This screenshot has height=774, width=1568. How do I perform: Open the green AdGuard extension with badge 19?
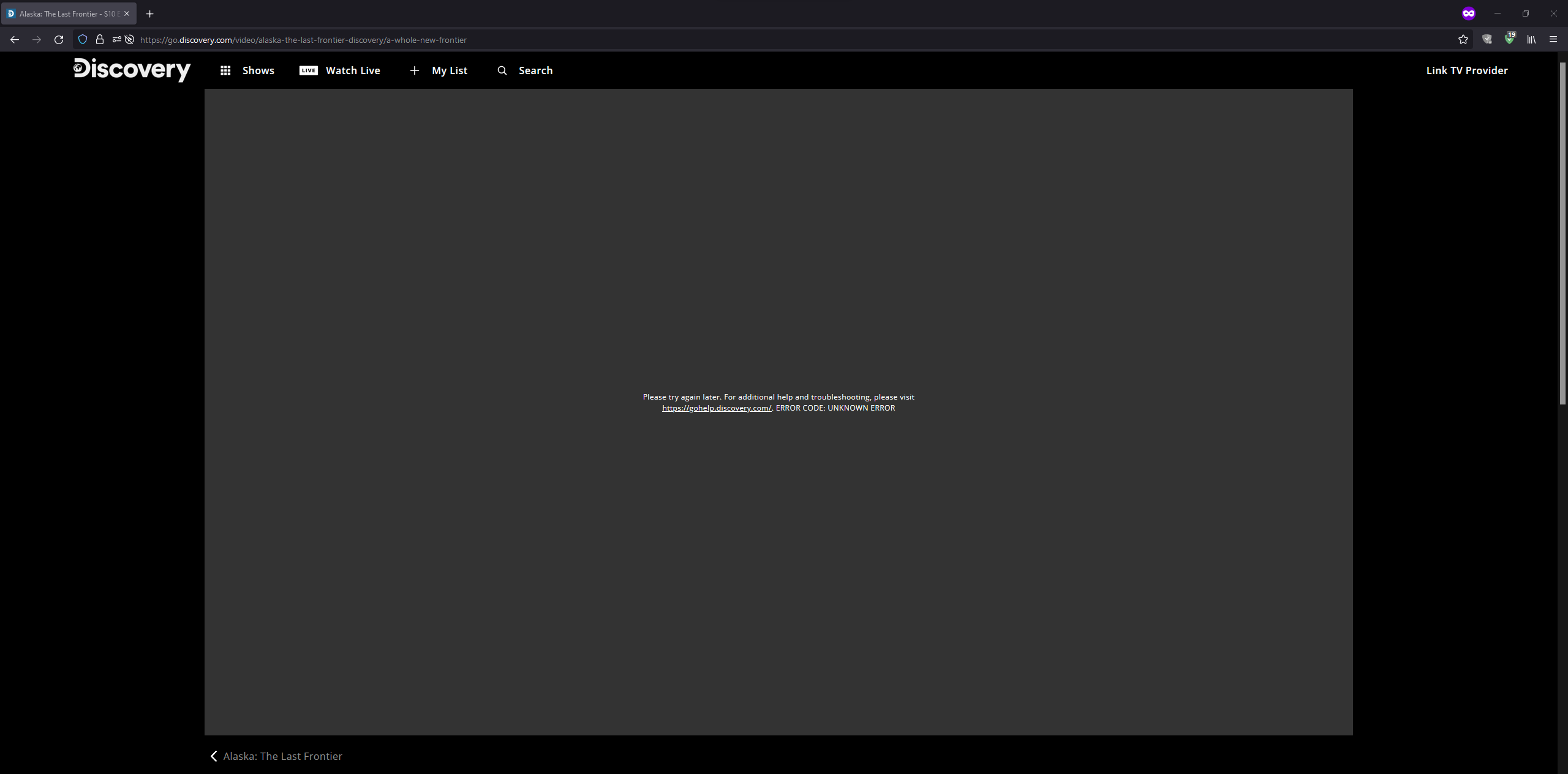pos(1509,39)
